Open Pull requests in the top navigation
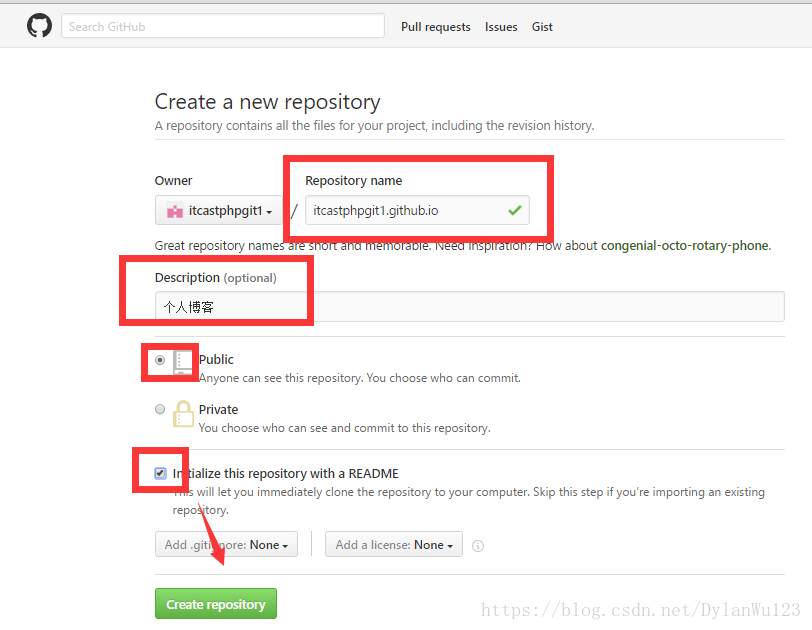This screenshot has width=812, height=630. 436,27
